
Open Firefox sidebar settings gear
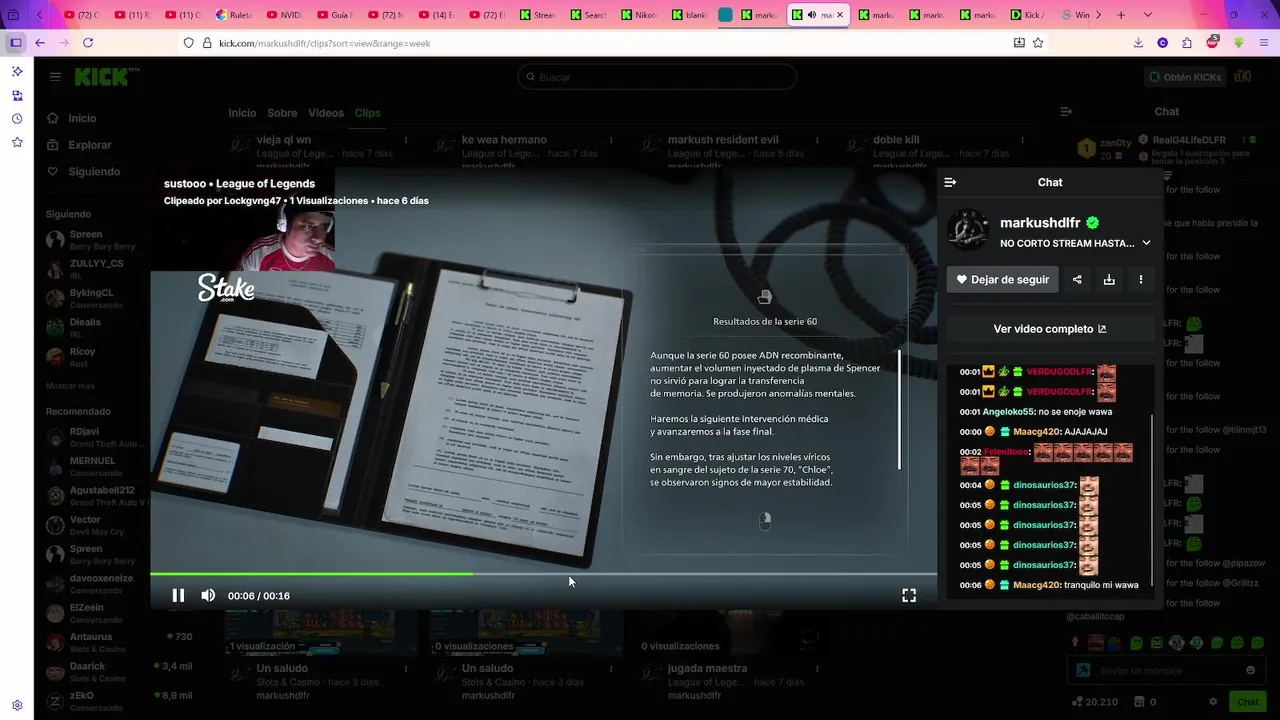[17, 705]
